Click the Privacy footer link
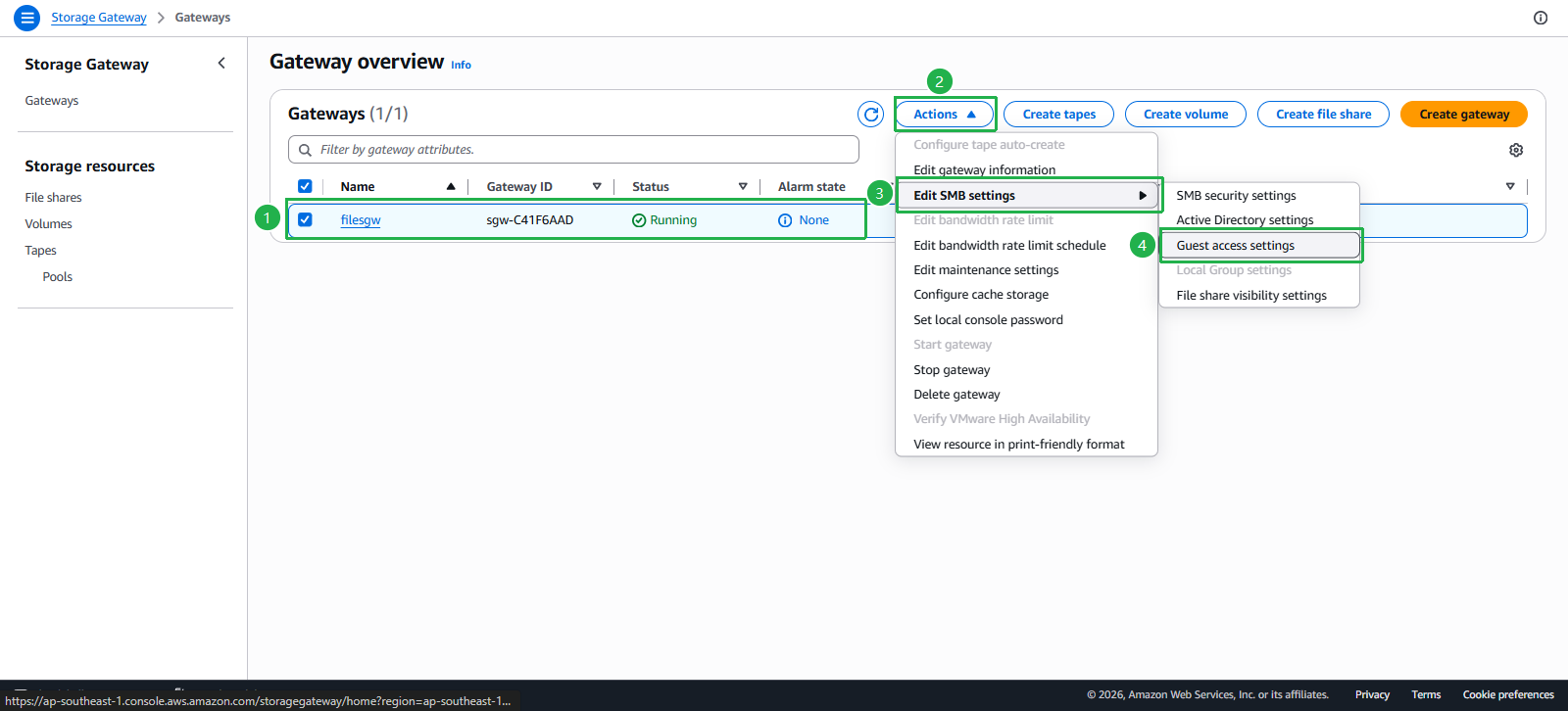1568x711 pixels. click(1372, 695)
